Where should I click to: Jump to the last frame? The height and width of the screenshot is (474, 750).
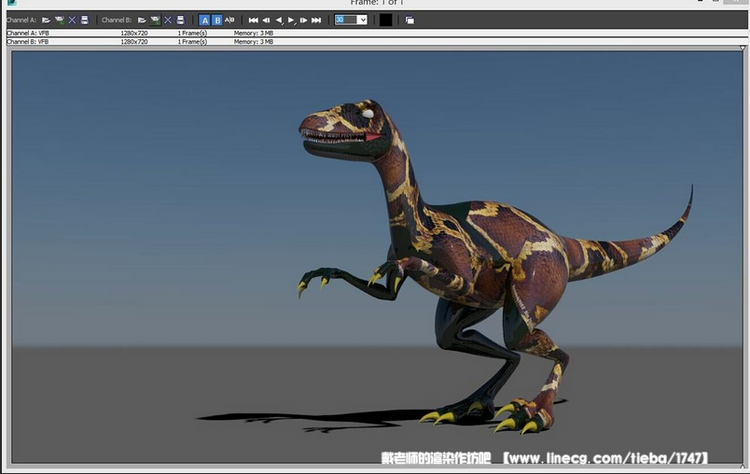(317, 20)
